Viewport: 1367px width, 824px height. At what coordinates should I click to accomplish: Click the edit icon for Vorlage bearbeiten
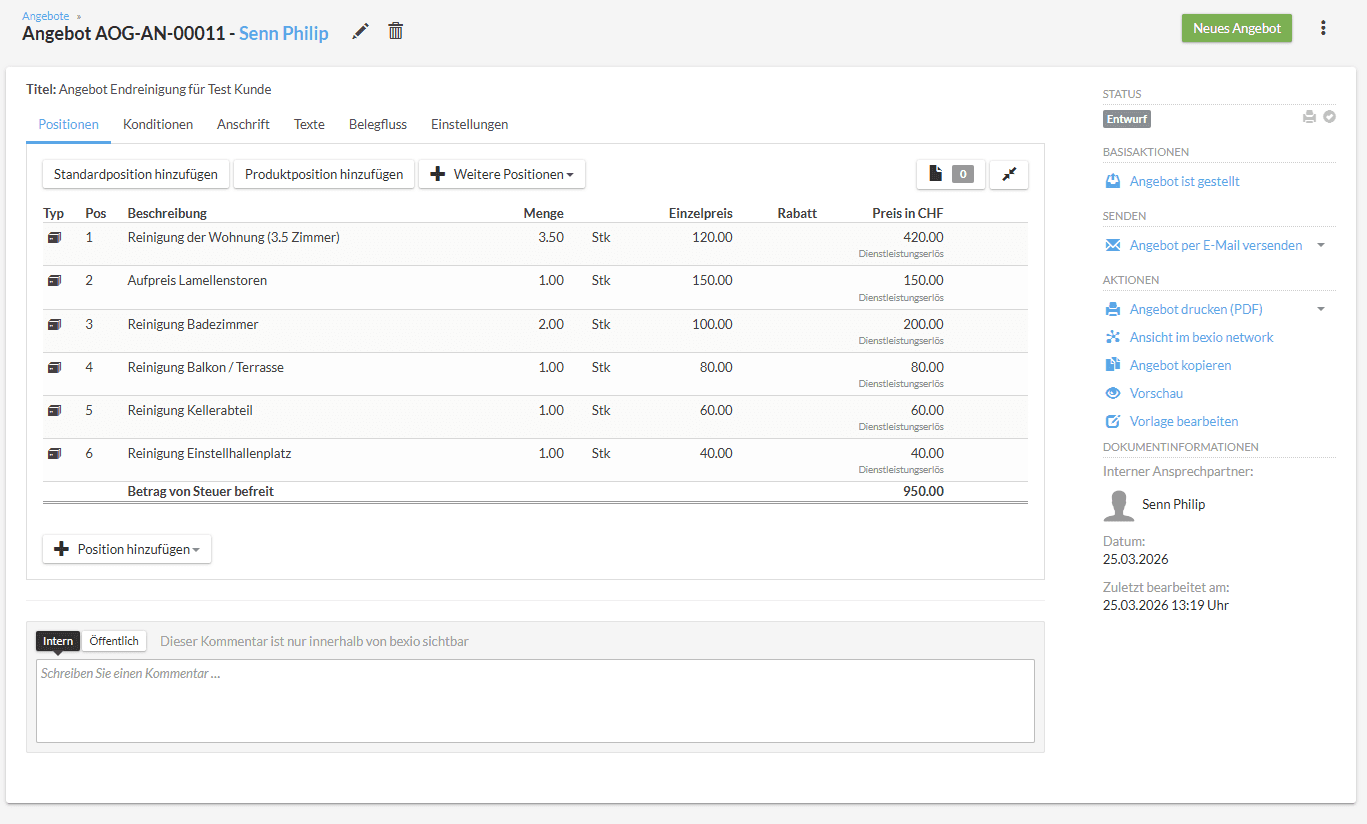(x=1113, y=421)
